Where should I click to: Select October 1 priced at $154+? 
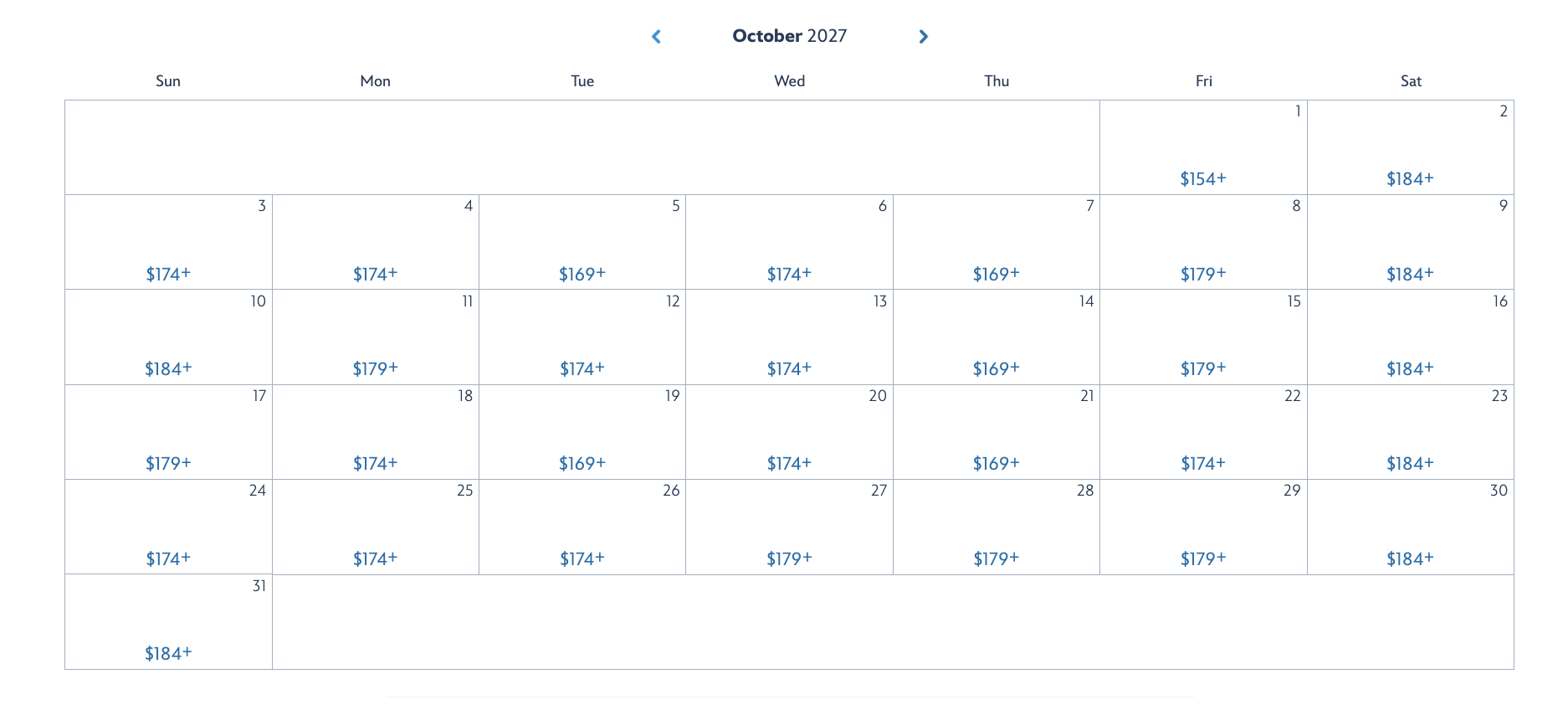point(1202,178)
